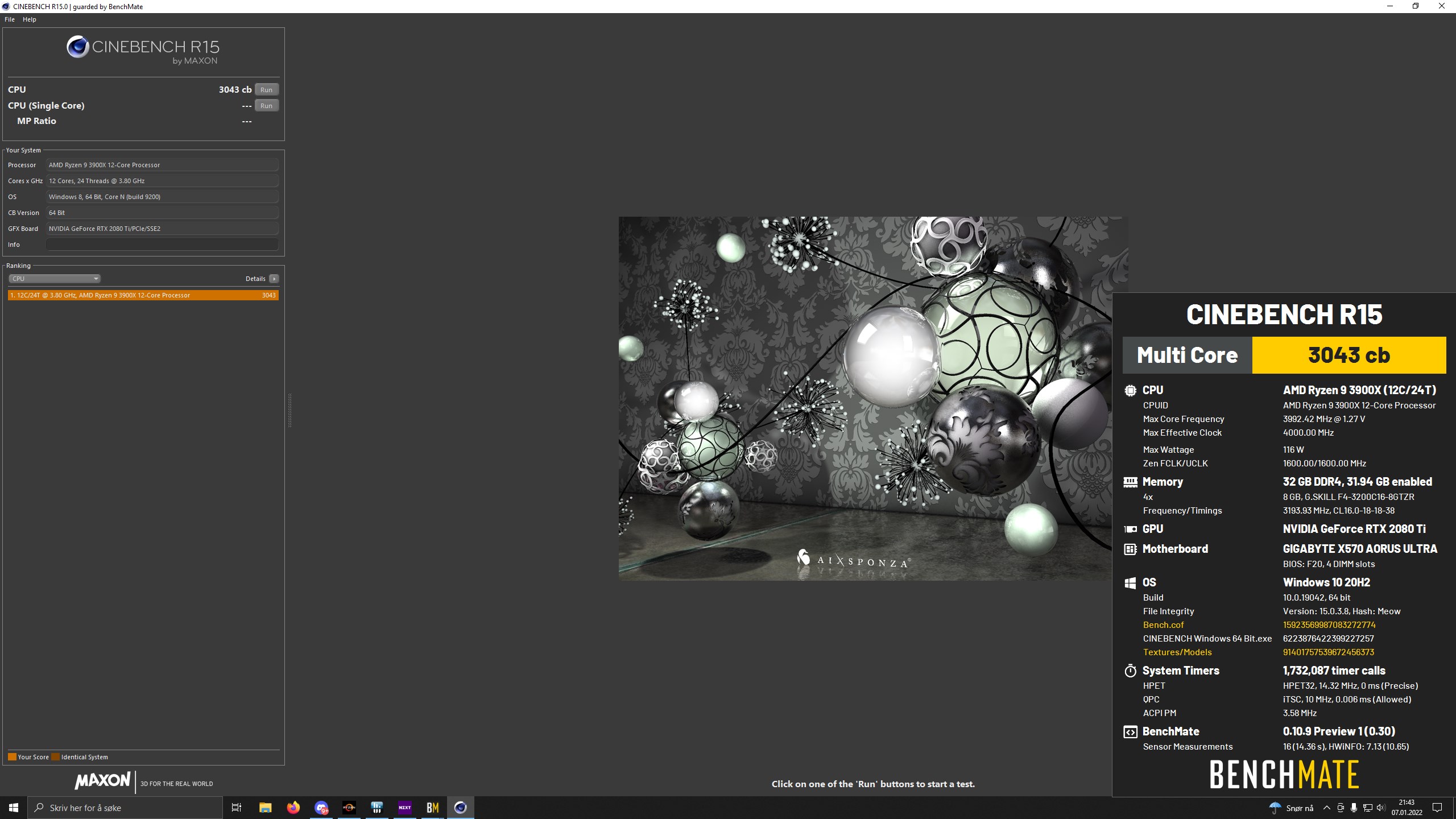1456x819 pixels.
Task: Open the taskbar app right of Ryzen Master
Action: 377,808
